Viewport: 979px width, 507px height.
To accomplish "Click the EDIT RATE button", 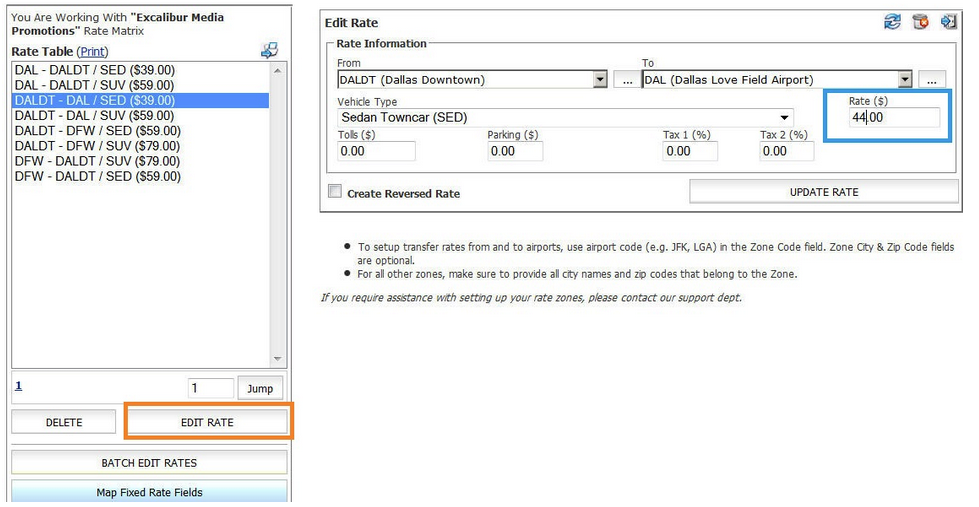I will tap(207, 422).
